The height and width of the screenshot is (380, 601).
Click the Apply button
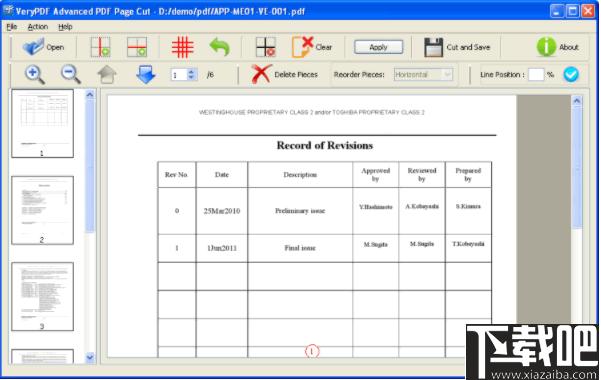coord(378,47)
